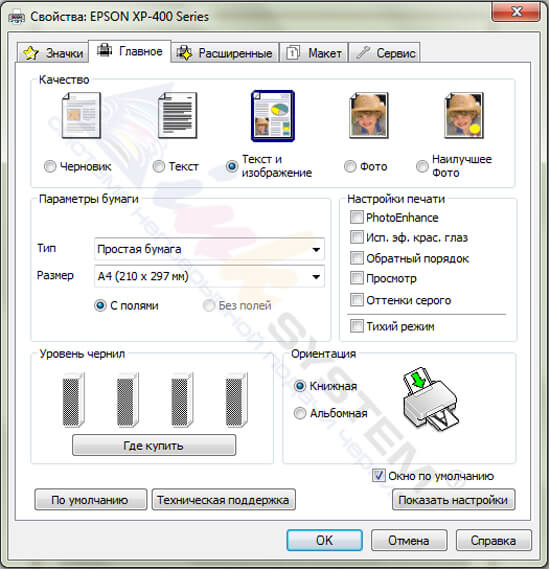Click the first ink cartridge level bar
The image size is (550, 570).
click(x=73, y=399)
